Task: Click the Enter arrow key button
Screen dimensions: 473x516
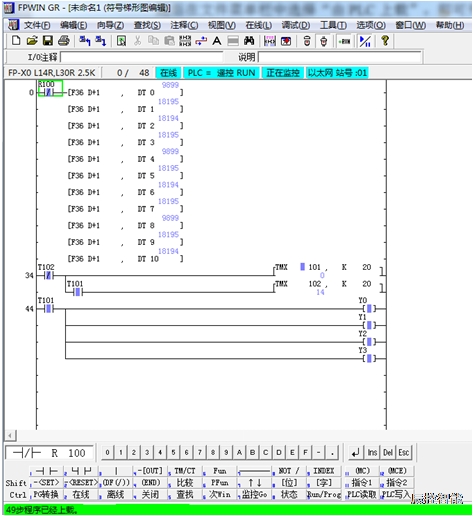Action: [x=356, y=452]
